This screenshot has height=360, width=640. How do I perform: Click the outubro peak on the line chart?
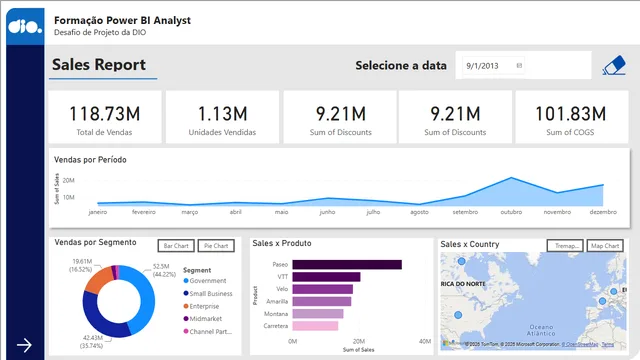pos(511,178)
